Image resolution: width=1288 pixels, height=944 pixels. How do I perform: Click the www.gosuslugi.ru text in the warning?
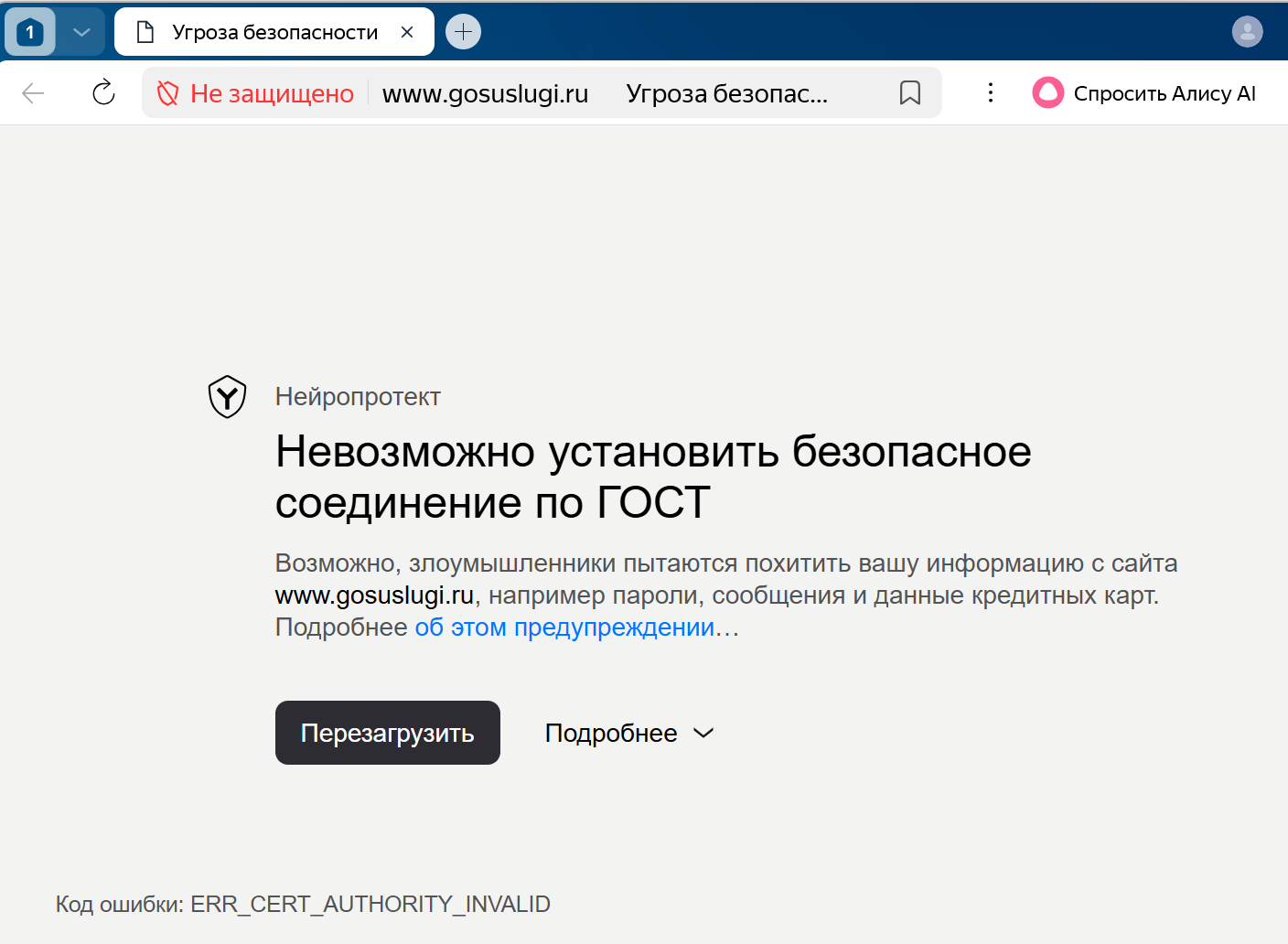[374, 595]
